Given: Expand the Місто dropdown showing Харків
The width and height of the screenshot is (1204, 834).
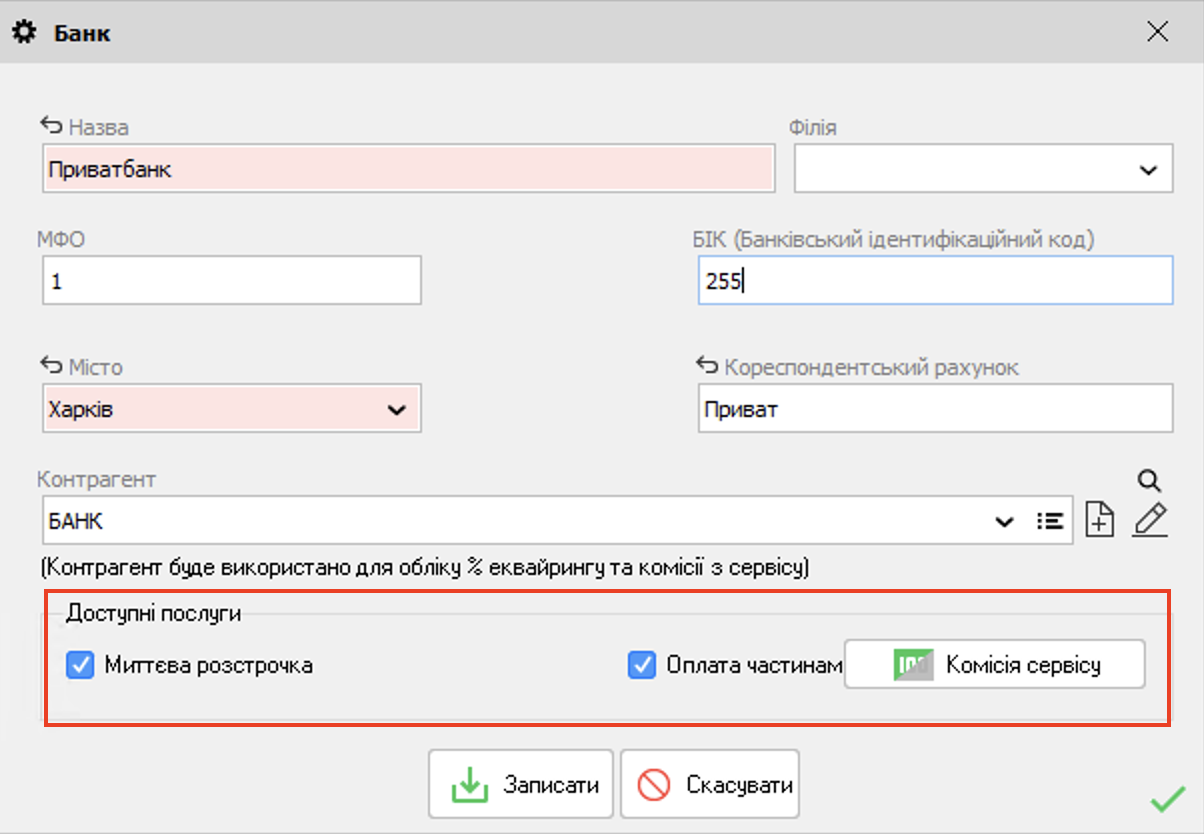Looking at the screenshot, I should pyautogui.click(x=396, y=408).
